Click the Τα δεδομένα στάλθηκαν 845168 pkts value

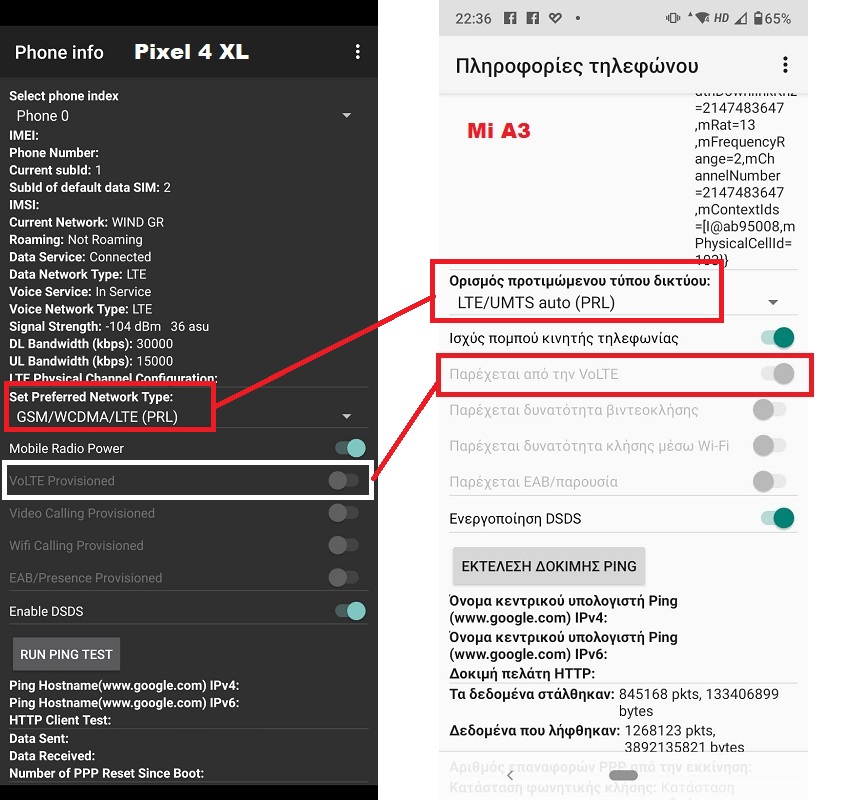(x=699, y=702)
